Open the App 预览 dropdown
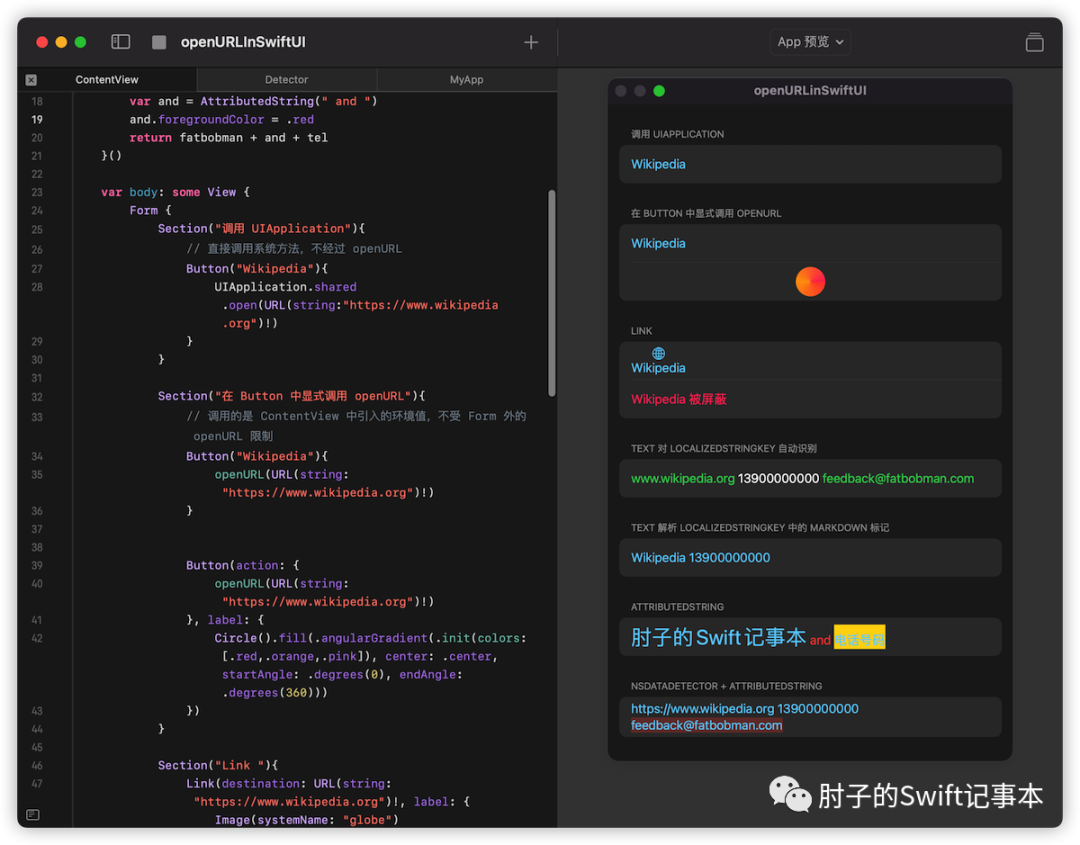1080x845 pixels. [810, 42]
